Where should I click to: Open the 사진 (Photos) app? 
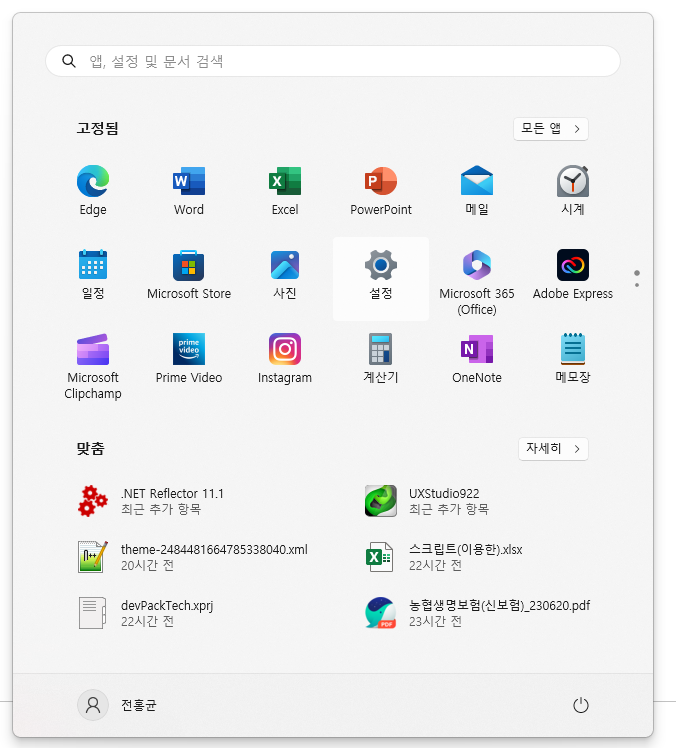(x=285, y=274)
